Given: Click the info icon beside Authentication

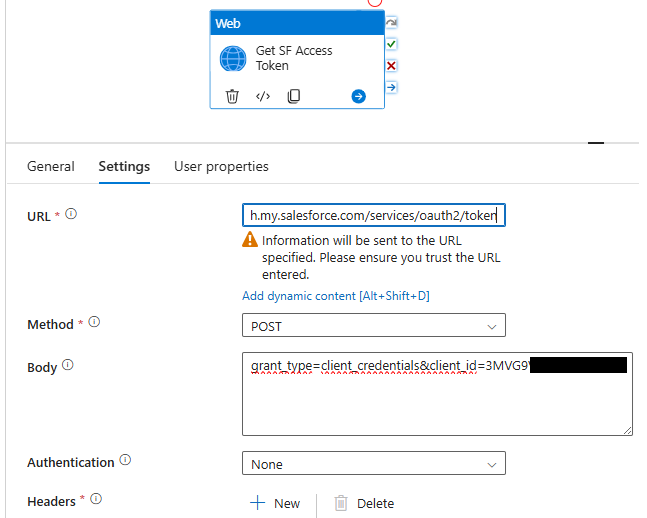Looking at the screenshot, I should click(x=125, y=461).
